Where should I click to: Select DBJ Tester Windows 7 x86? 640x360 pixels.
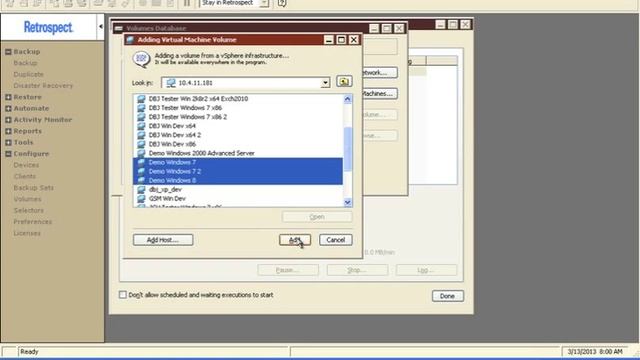[185, 108]
